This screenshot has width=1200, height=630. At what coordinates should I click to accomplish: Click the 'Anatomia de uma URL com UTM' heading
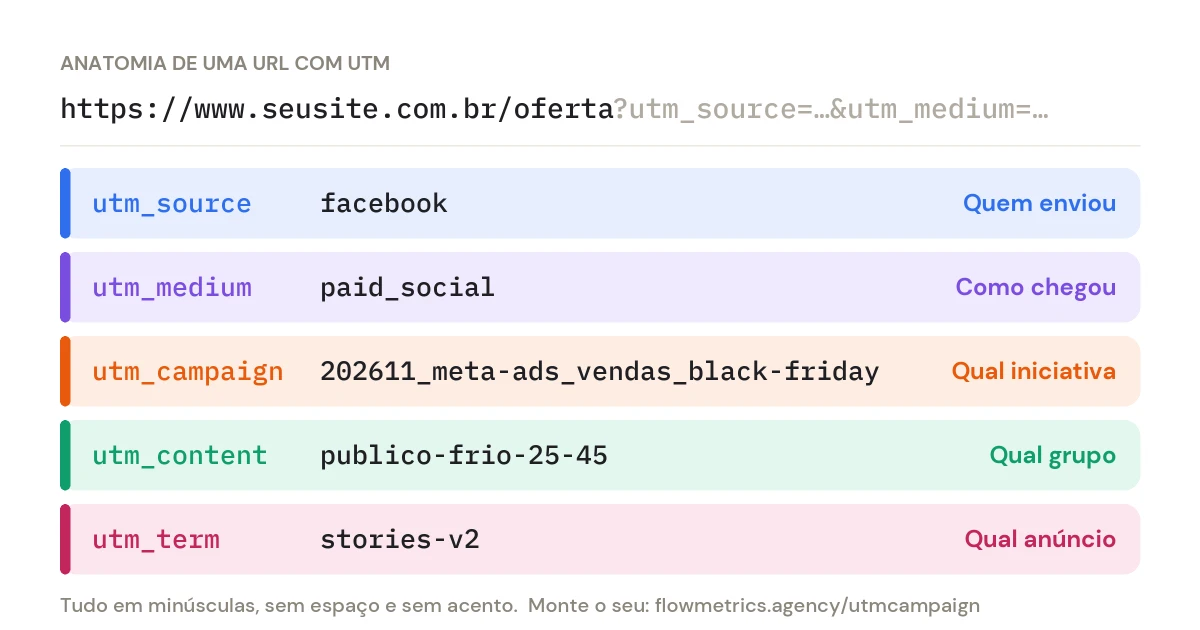(x=225, y=63)
